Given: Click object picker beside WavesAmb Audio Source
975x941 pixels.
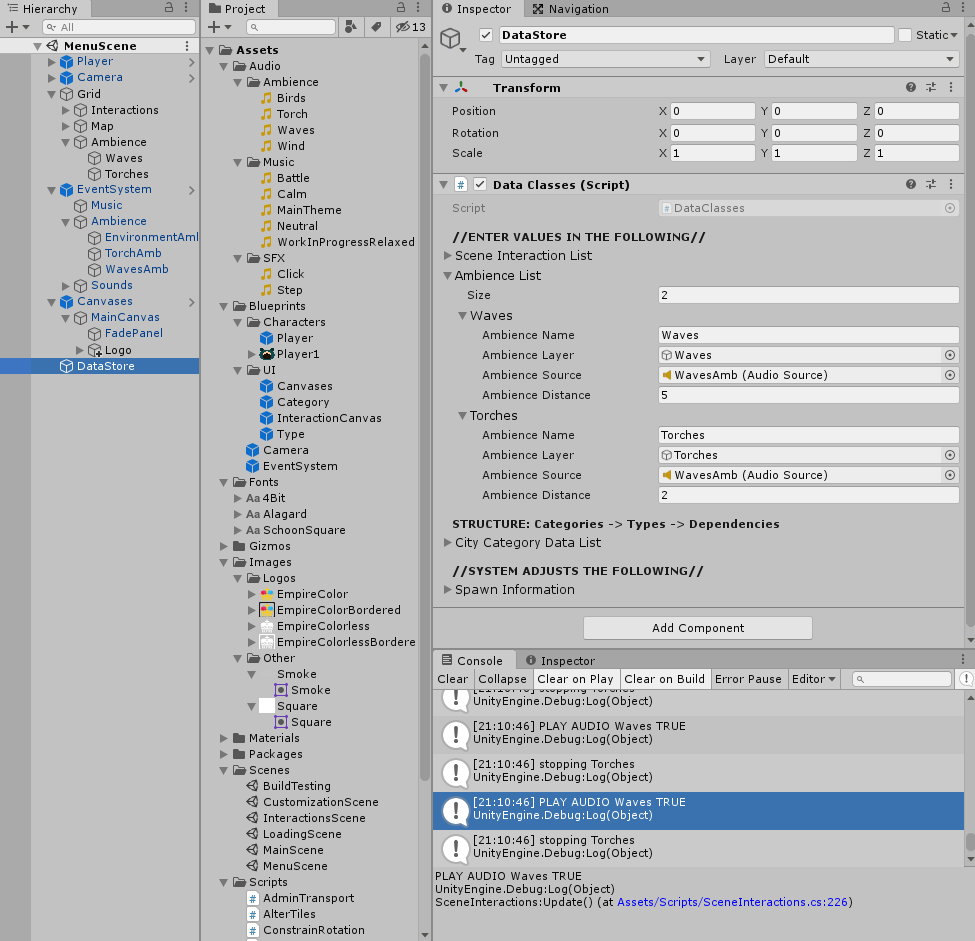Looking at the screenshot, I should [x=949, y=375].
